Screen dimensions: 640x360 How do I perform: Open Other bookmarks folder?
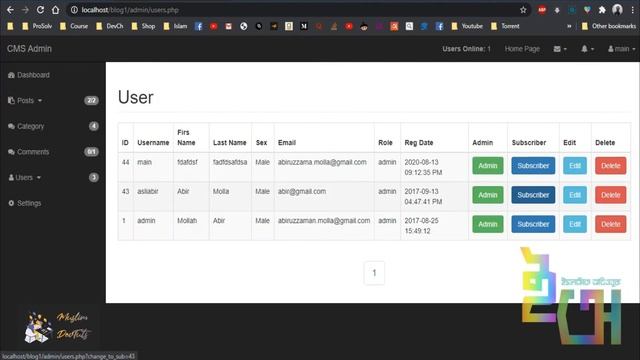[609, 26]
